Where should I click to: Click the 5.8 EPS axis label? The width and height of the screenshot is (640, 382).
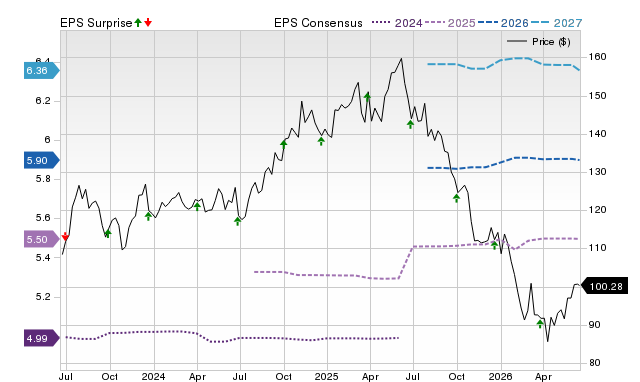click(x=43, y=179)
